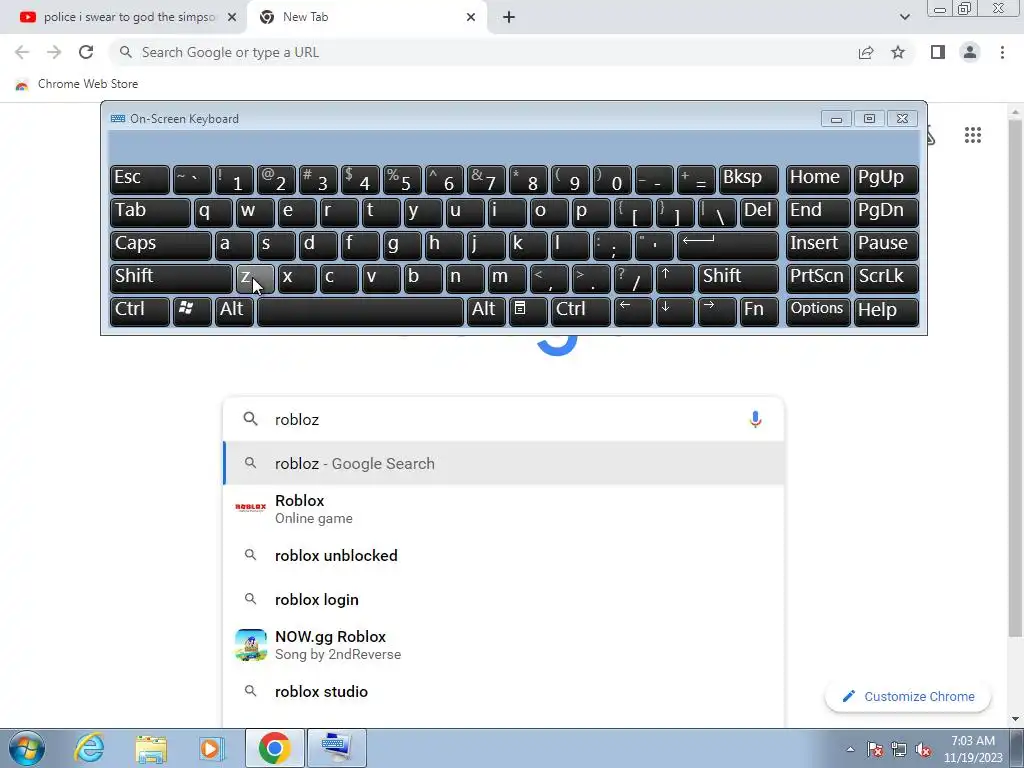Image resolution: width=1024 pixels, height=768 pixels.
Task: Click the Customize Chrome button
Action: (908, 697)
